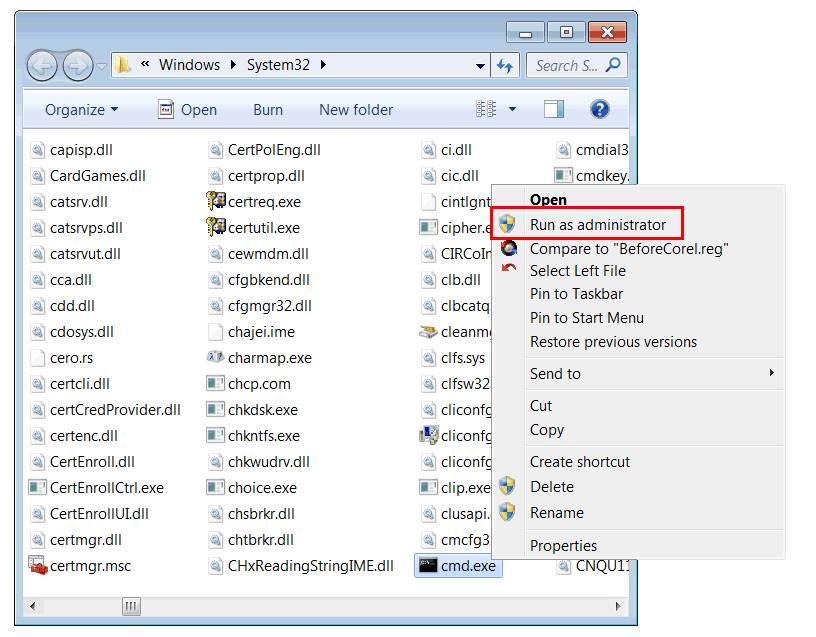Image resolution: width=816 pixels, height=637 pixels.
Task: Choose Select Left File menu entry
Action: point(638,271)
